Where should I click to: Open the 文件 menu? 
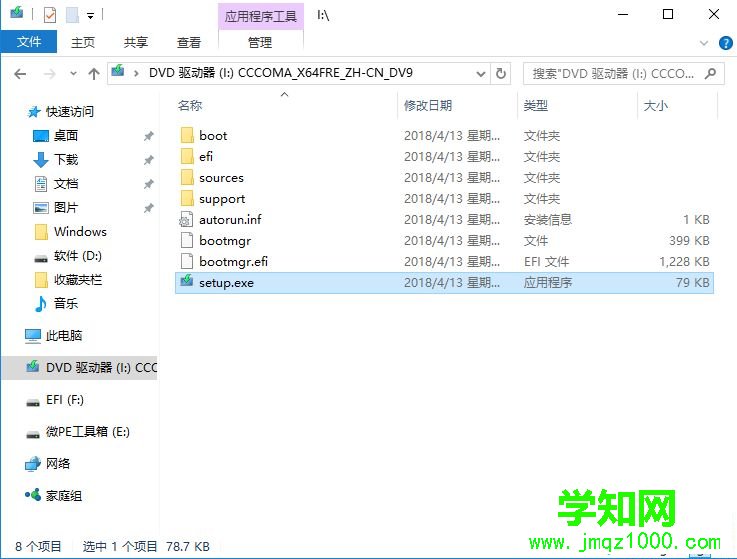(x=29, y=42)
